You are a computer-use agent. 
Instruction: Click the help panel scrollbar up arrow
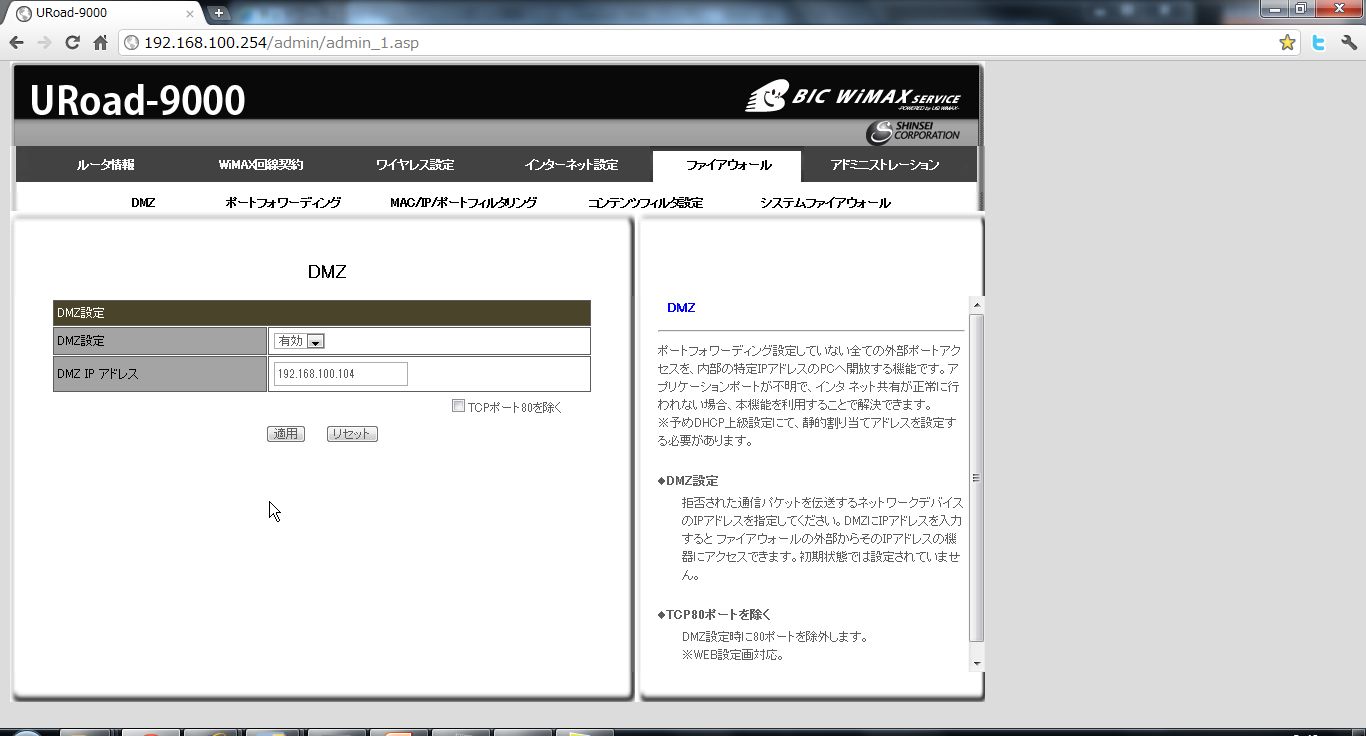coord(977,305)
